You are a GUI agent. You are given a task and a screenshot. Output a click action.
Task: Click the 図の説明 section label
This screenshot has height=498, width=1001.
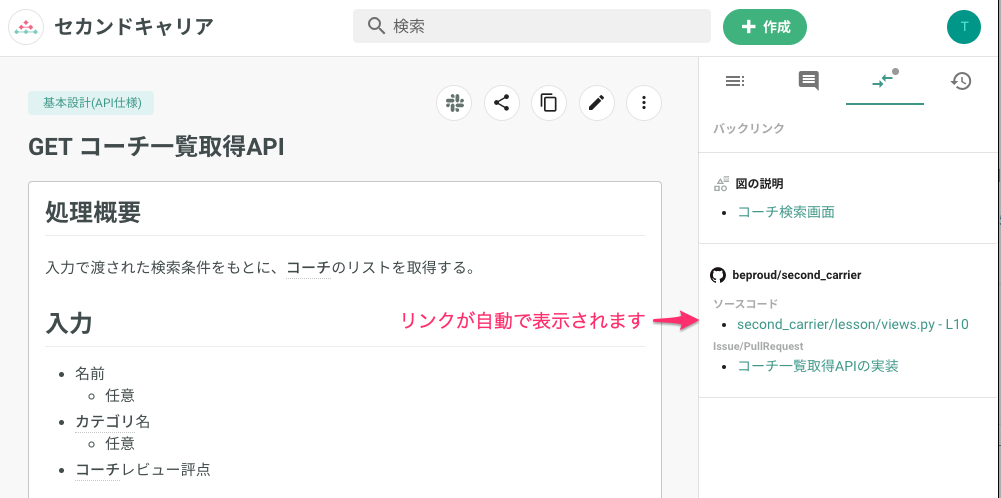[x=760, y=184]
